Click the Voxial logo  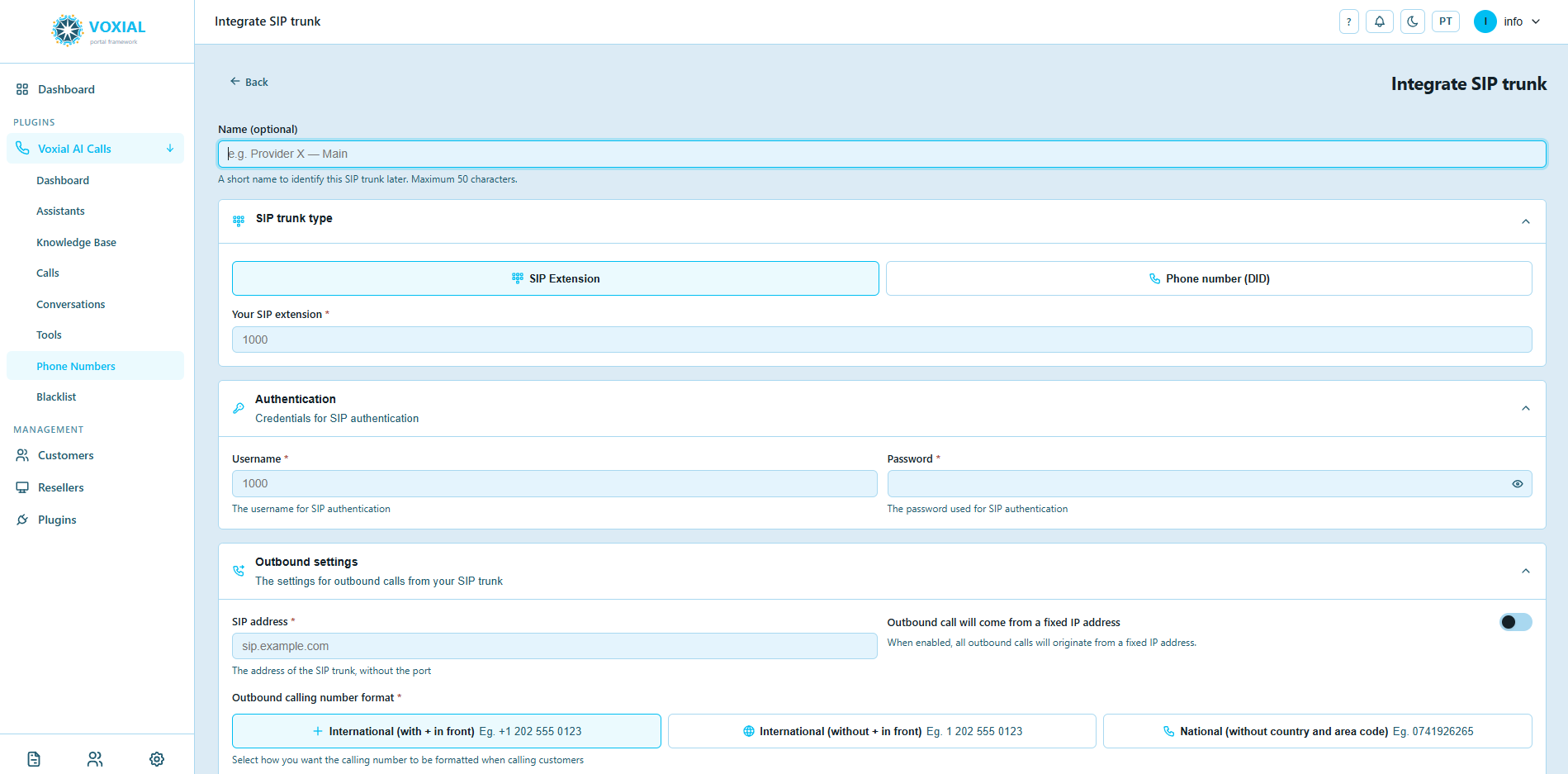(x=98, y=31)
